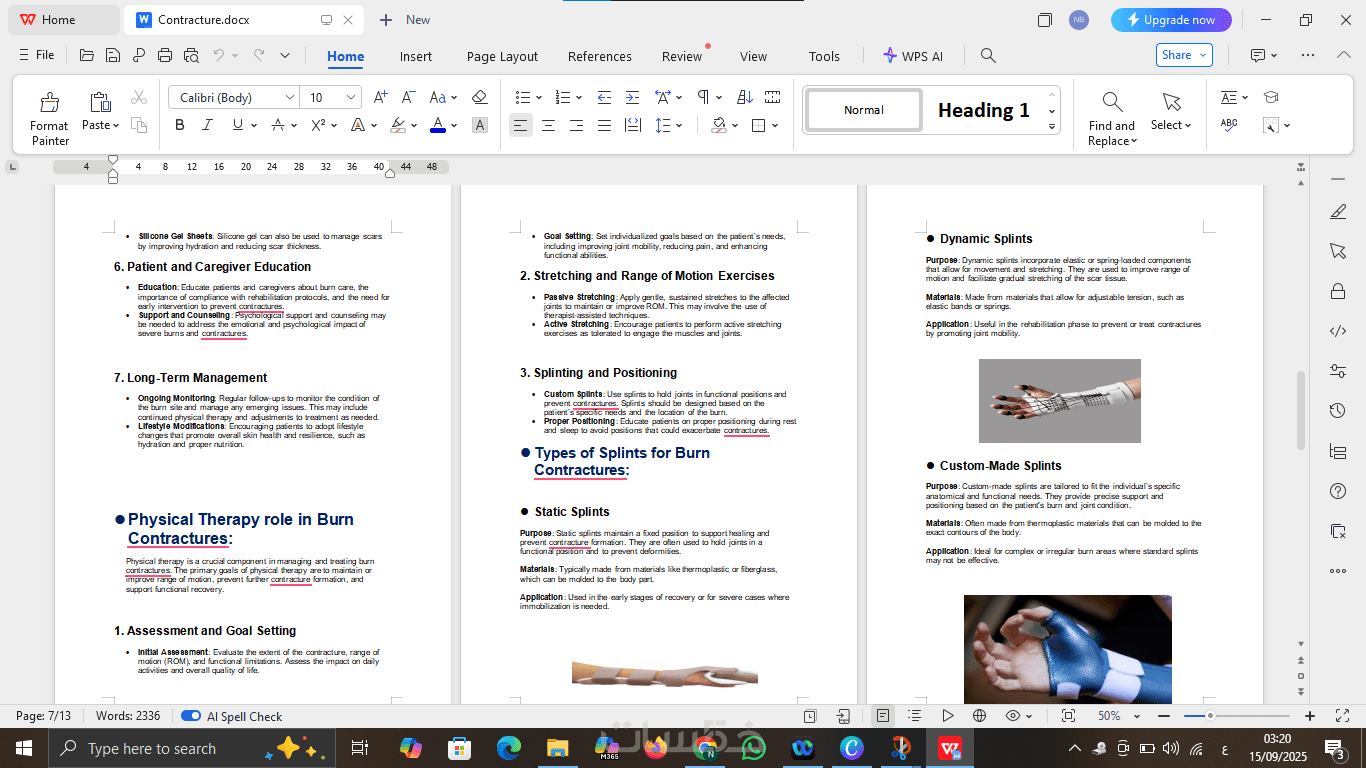The image size is (1366, 768).
Task: Create a New document tab
Action: pos(404,20)
